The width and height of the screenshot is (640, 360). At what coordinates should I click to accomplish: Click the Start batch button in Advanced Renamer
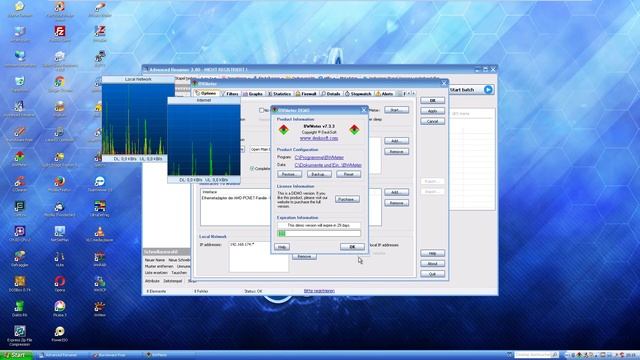471,89
